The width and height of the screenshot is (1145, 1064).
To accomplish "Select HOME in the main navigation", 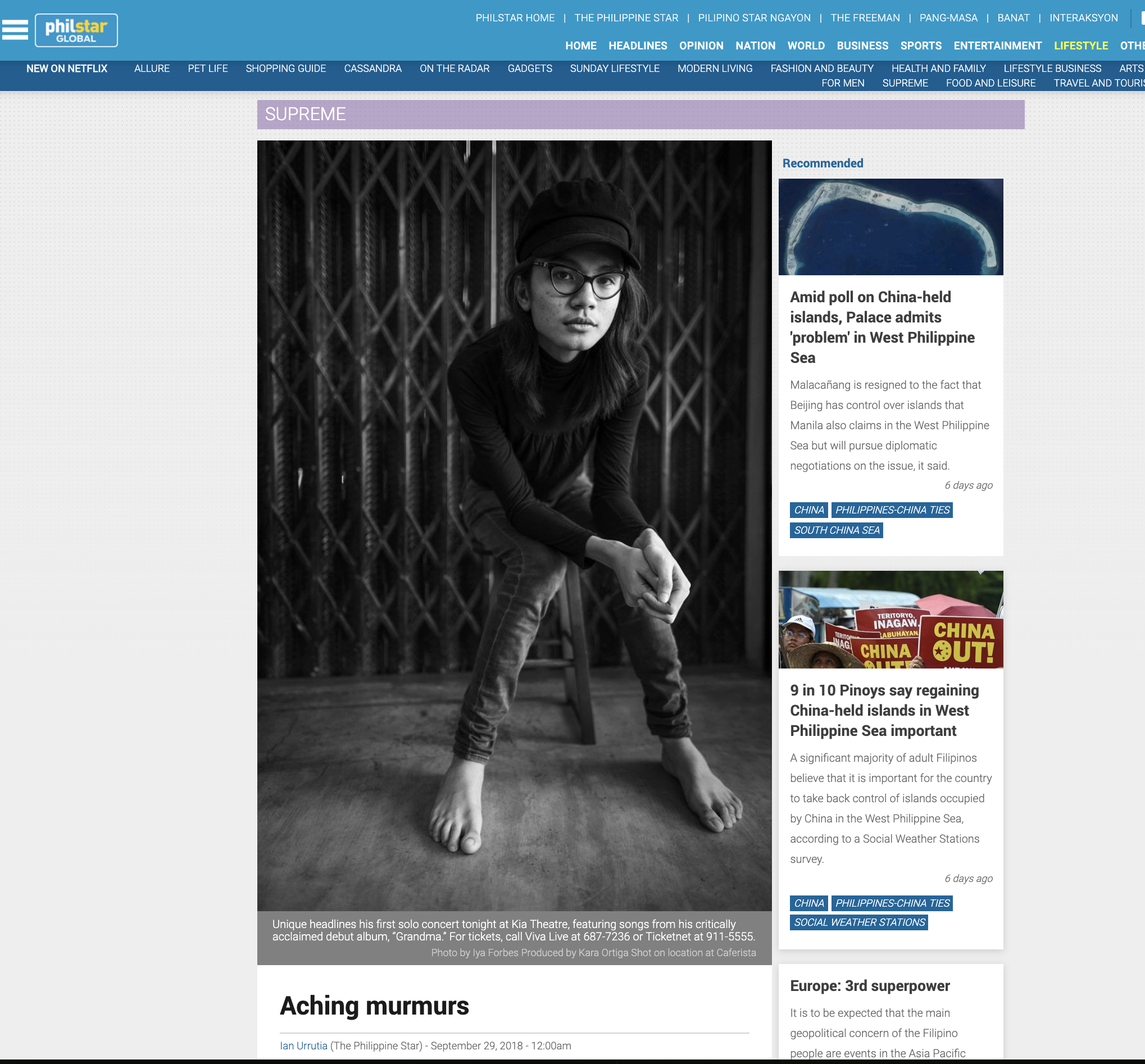I will [581, 46].
